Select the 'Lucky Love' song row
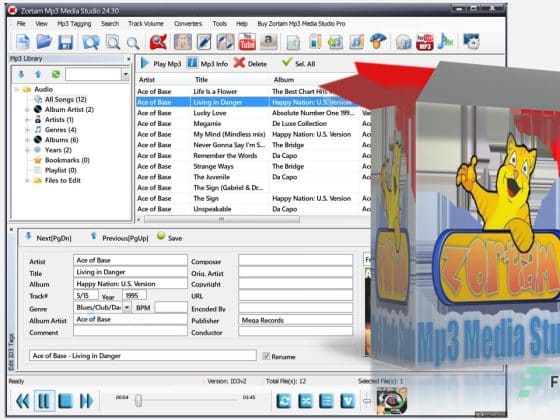Screen dimensions: 560x420 coord(253,113)
